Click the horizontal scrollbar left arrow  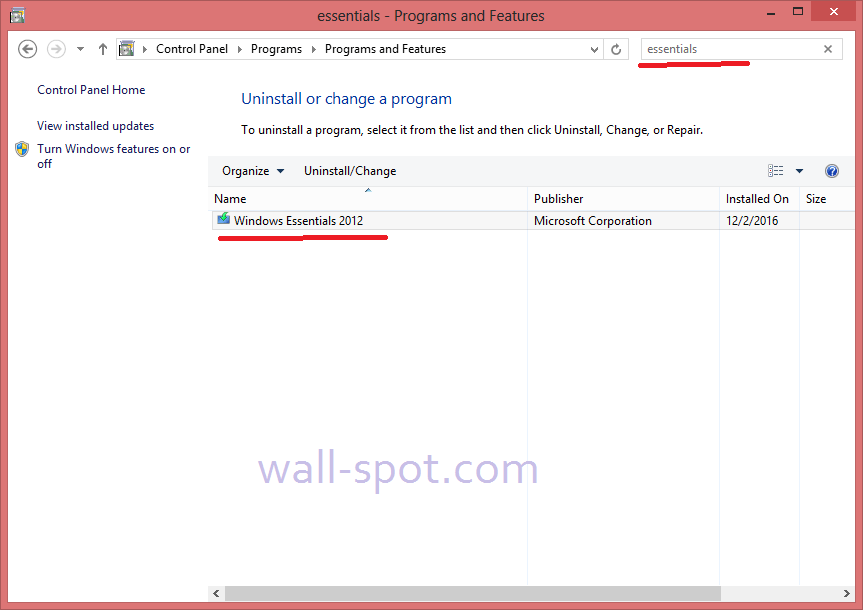coord(216,593)
